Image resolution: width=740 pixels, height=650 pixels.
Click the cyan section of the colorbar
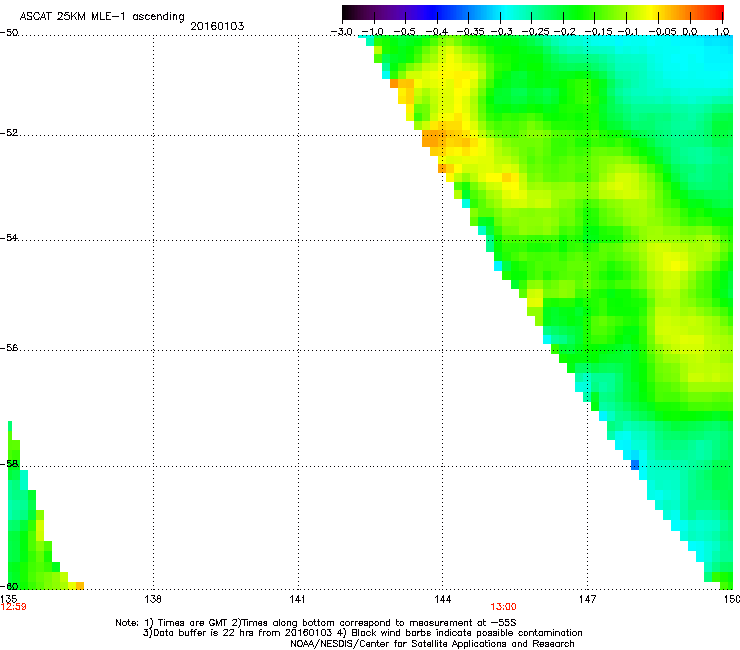point(503,12)
